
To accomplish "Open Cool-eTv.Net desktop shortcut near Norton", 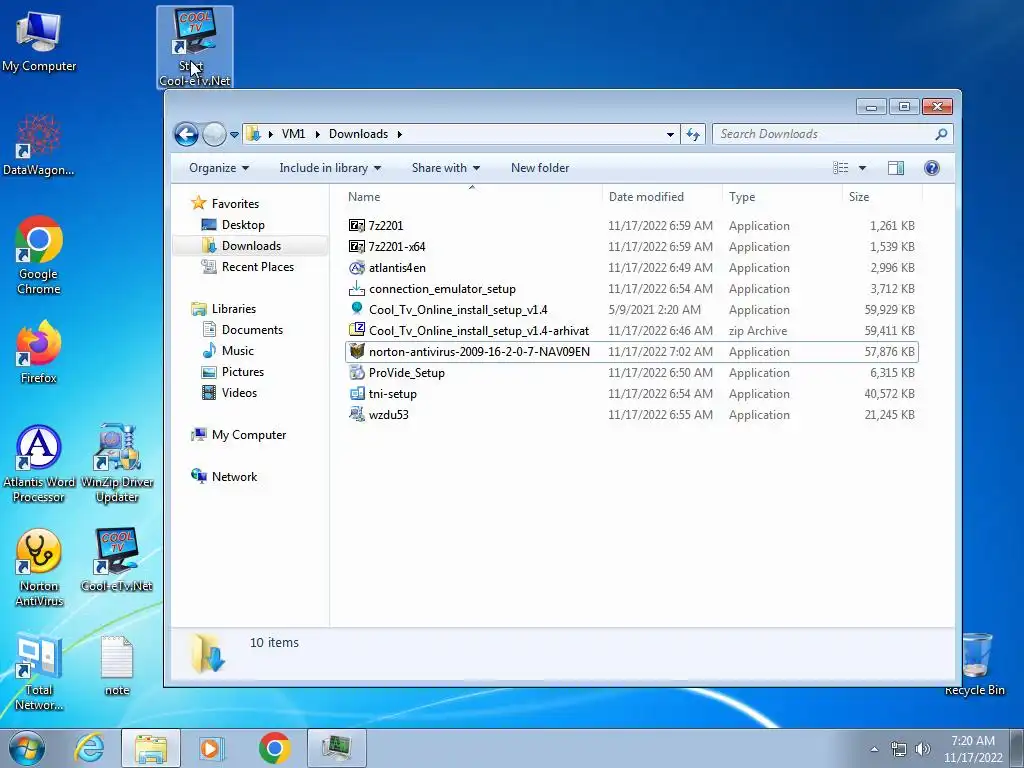I will (x=117, y=560).
